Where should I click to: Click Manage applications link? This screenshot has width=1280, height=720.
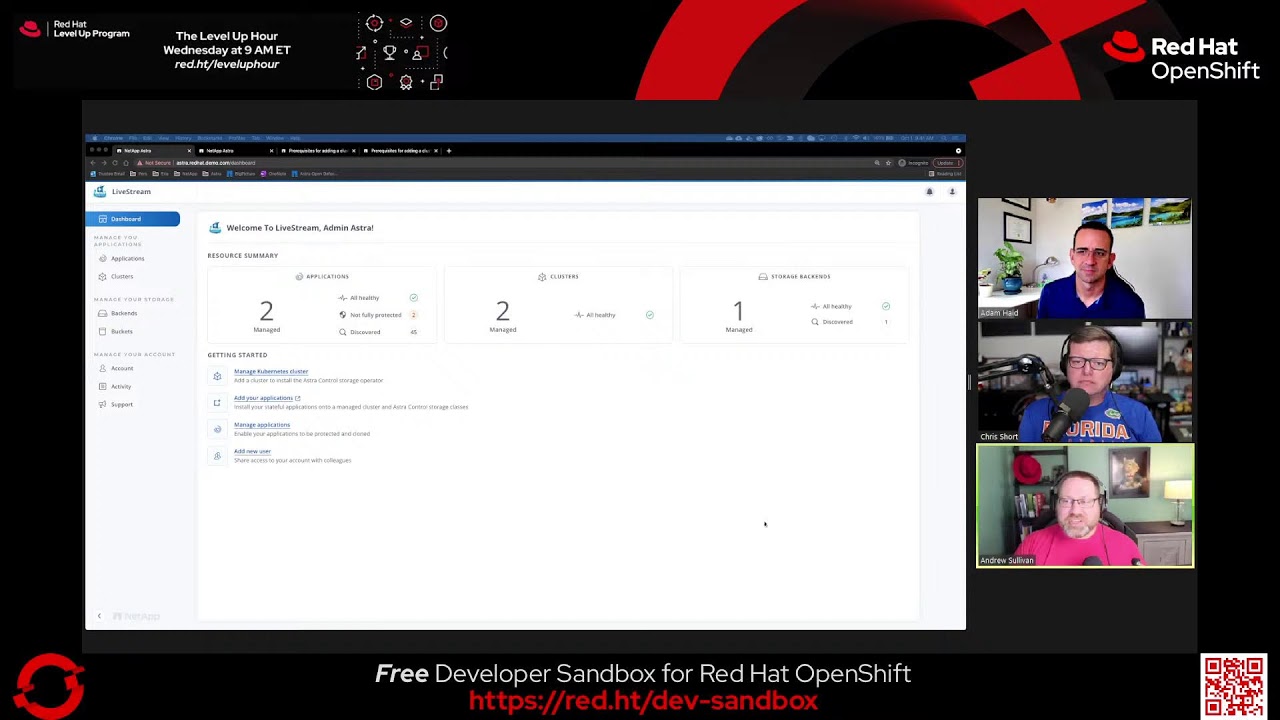coord(262,424)
